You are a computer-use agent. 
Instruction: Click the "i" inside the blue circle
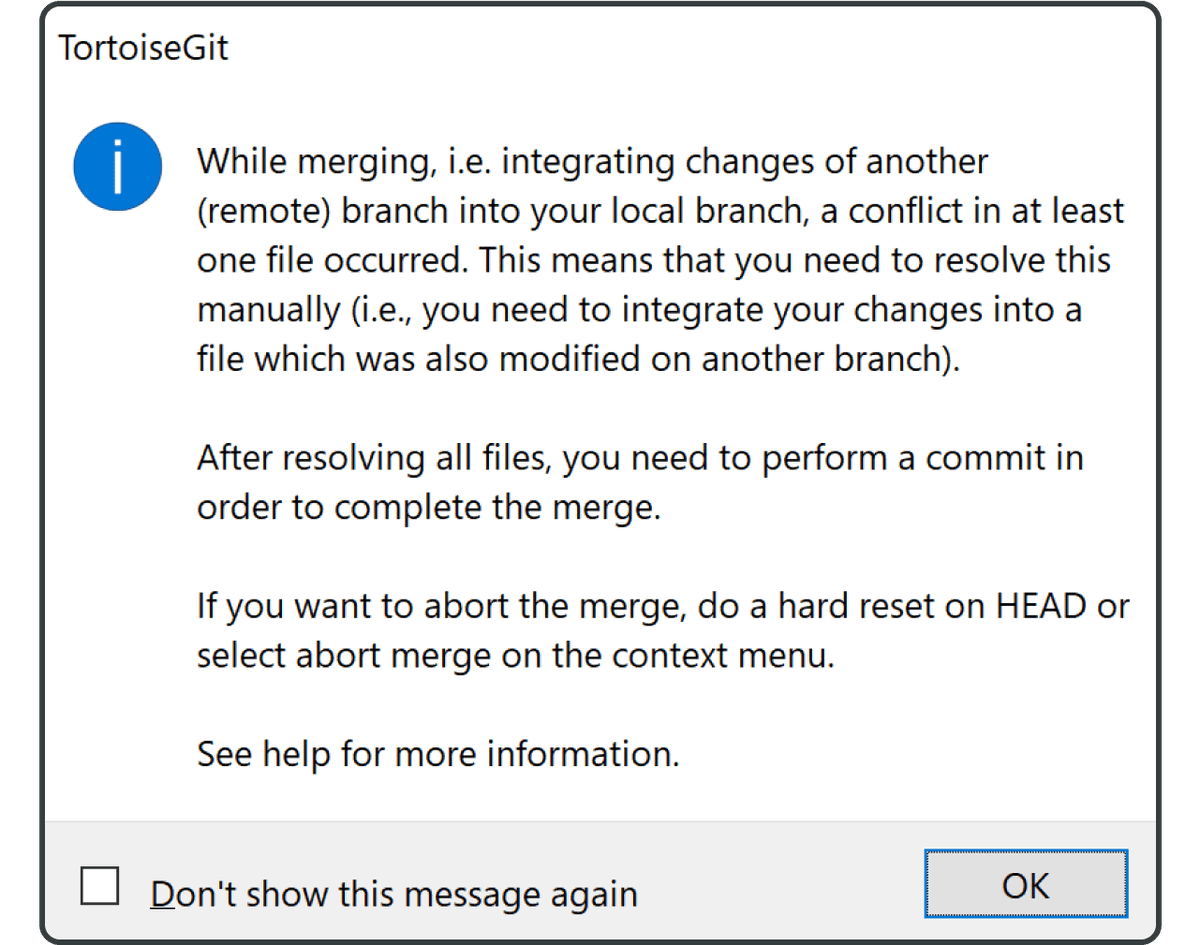[117, 166]
